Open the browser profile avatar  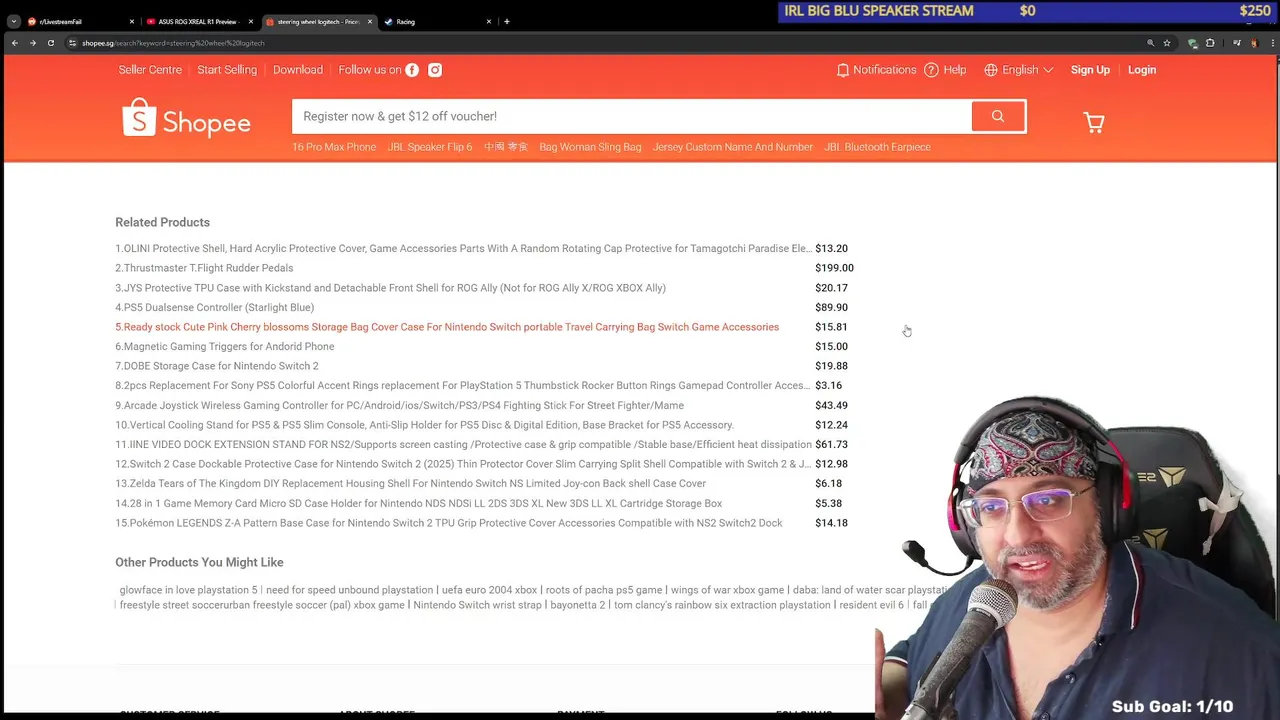click(x=1254, y=43)
